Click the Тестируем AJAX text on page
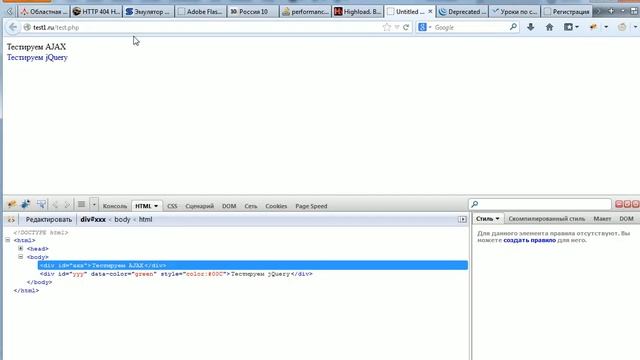The image size is (640, 360). coord(36,47)
